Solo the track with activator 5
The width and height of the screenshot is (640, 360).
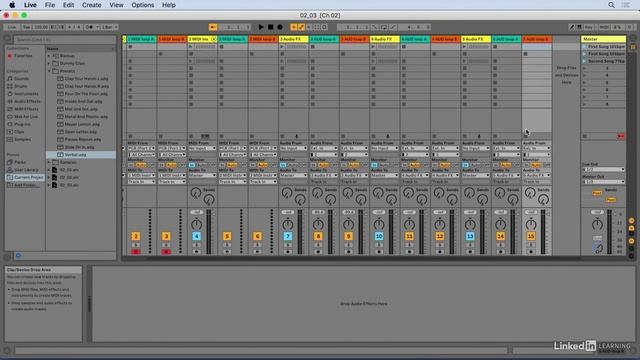(227, 245)
